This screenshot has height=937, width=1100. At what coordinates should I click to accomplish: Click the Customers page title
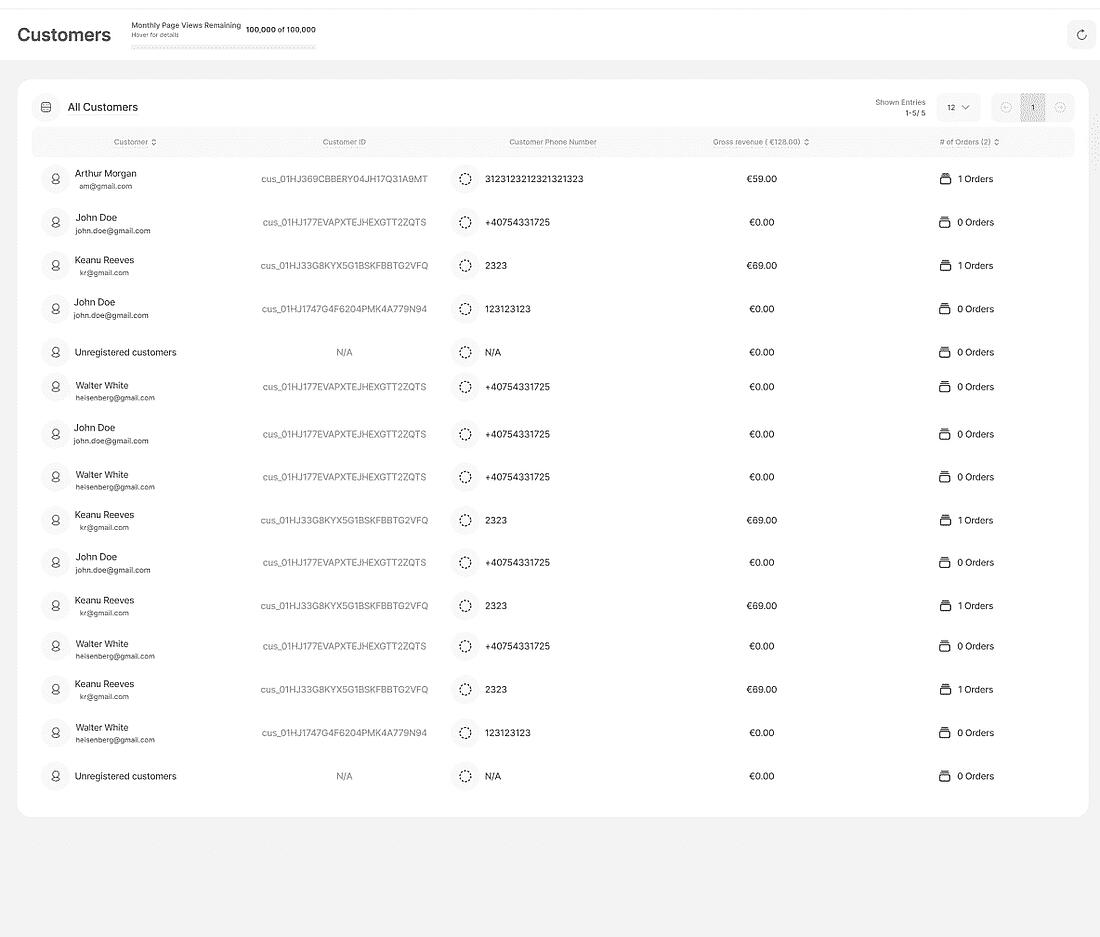click(x=64, y=35)
